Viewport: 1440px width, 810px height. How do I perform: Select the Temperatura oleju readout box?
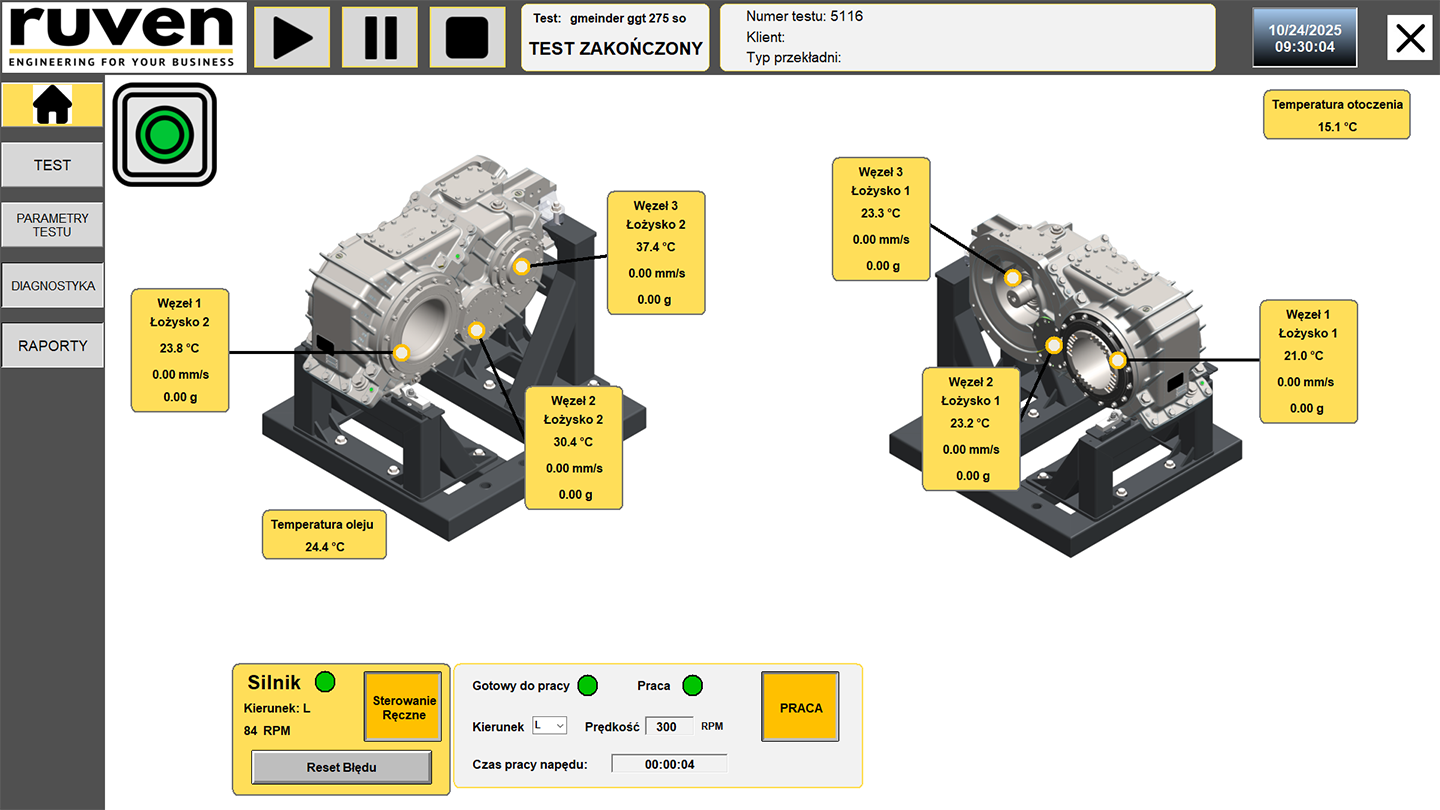coord(324,535)
